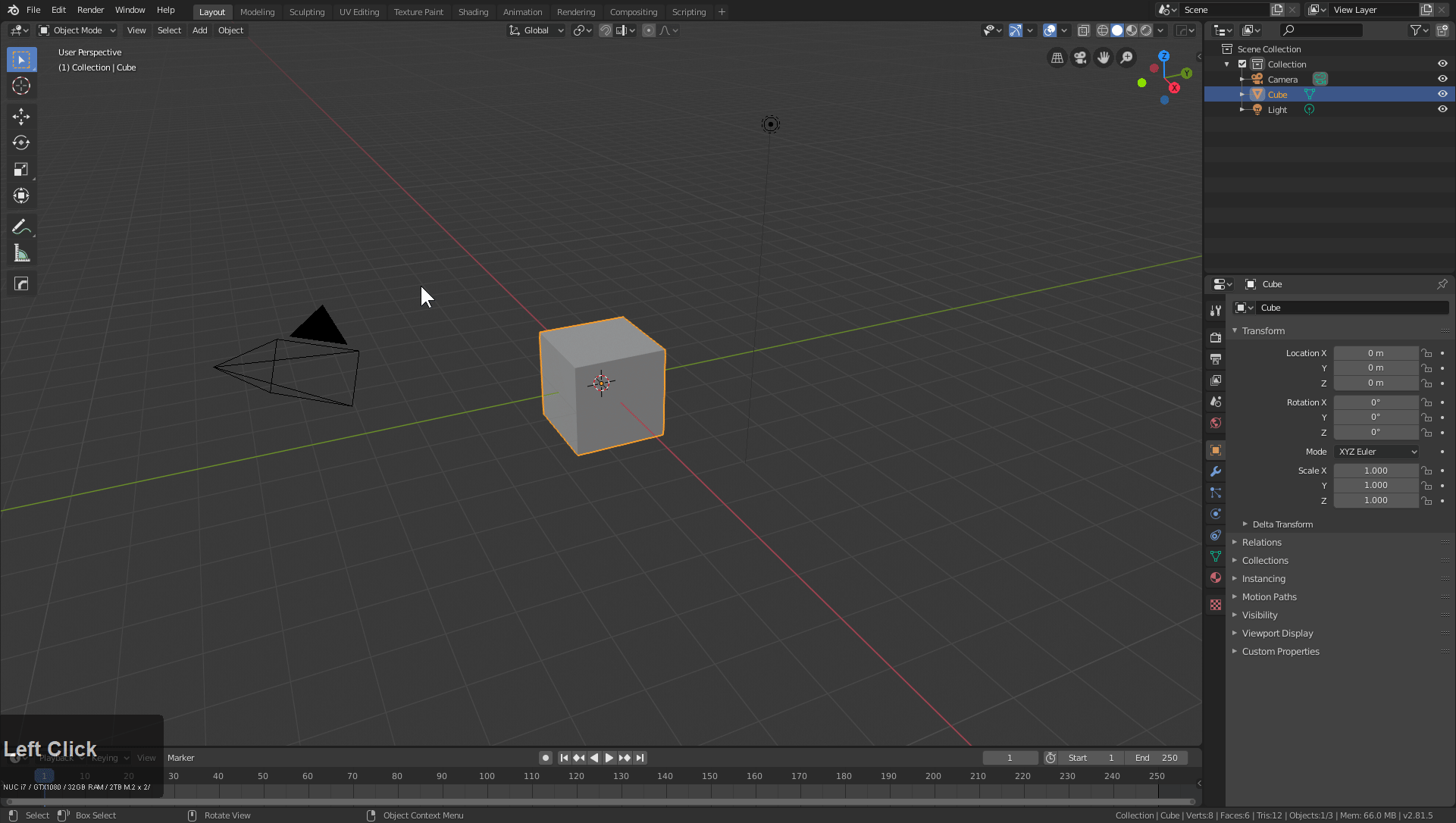Select the Move tool in toolbar
Screen dimensions: 1456x823
click(x=21, y=116)
